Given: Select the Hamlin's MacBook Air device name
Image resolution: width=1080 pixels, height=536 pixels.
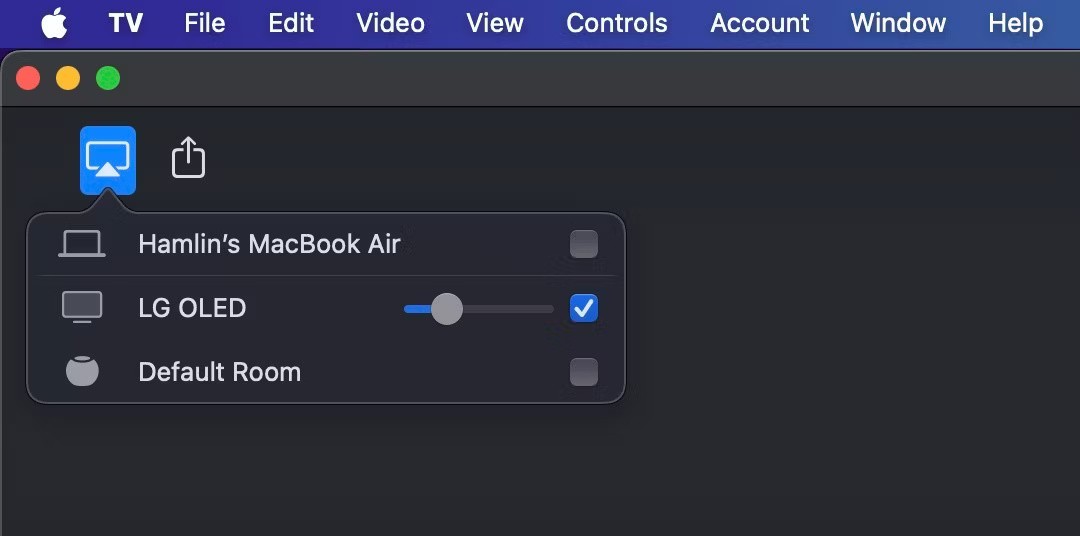Looking at the screenshot, I should point(269,244).
